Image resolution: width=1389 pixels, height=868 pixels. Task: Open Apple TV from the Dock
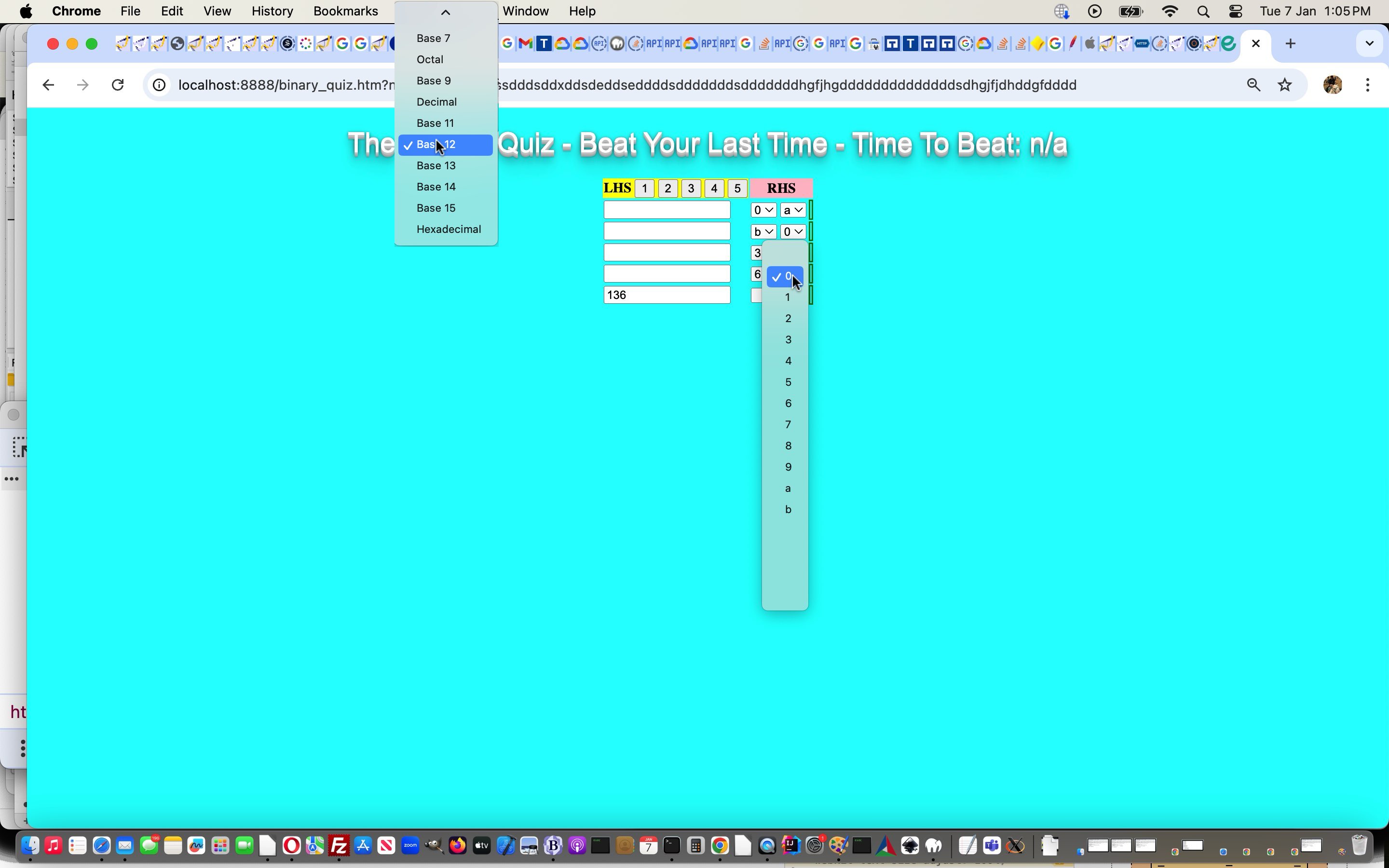pyautogui.click(x=481, y=846)
